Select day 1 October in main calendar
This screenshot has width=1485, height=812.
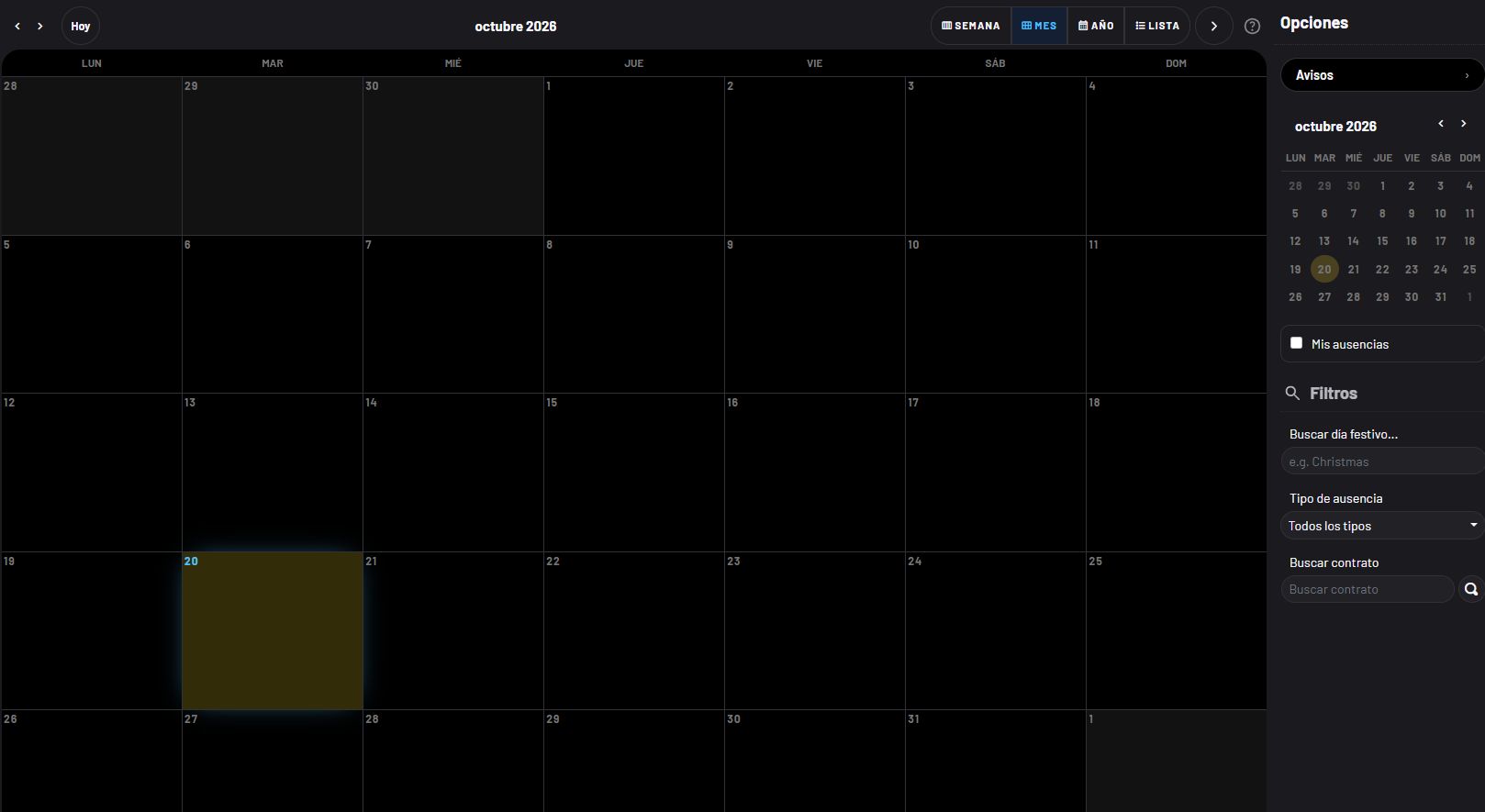[634, 156]
